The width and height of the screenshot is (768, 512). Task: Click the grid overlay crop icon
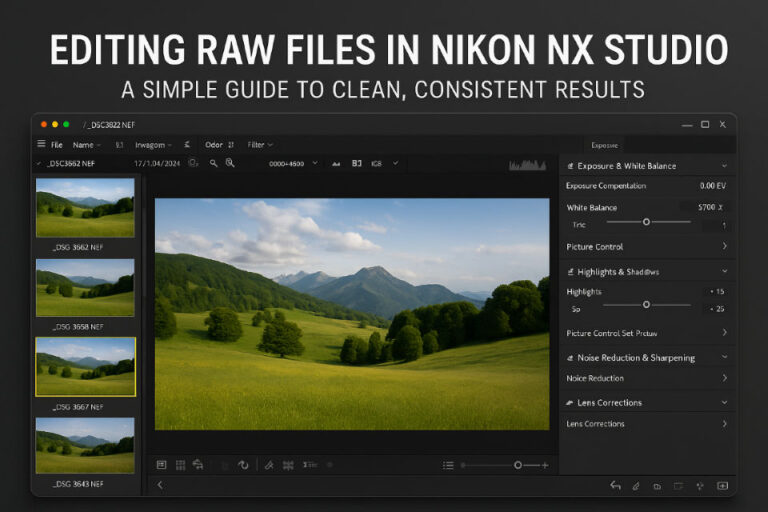click(x=288, y=465)
